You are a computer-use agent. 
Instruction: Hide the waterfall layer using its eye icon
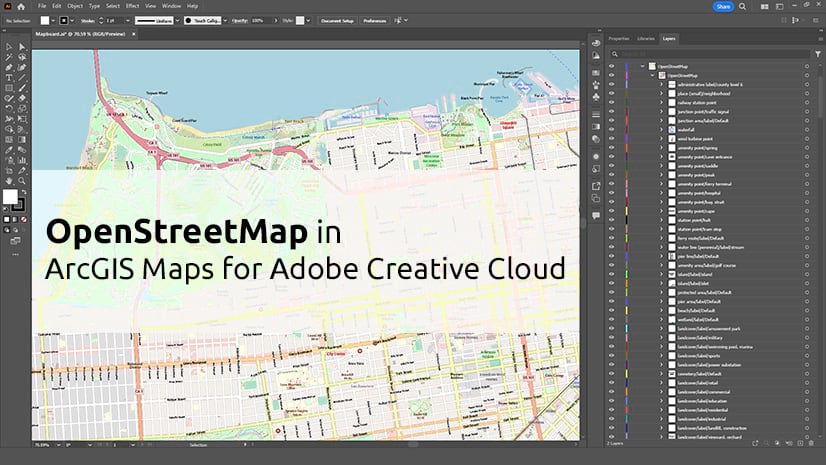(x=611, y=129)
